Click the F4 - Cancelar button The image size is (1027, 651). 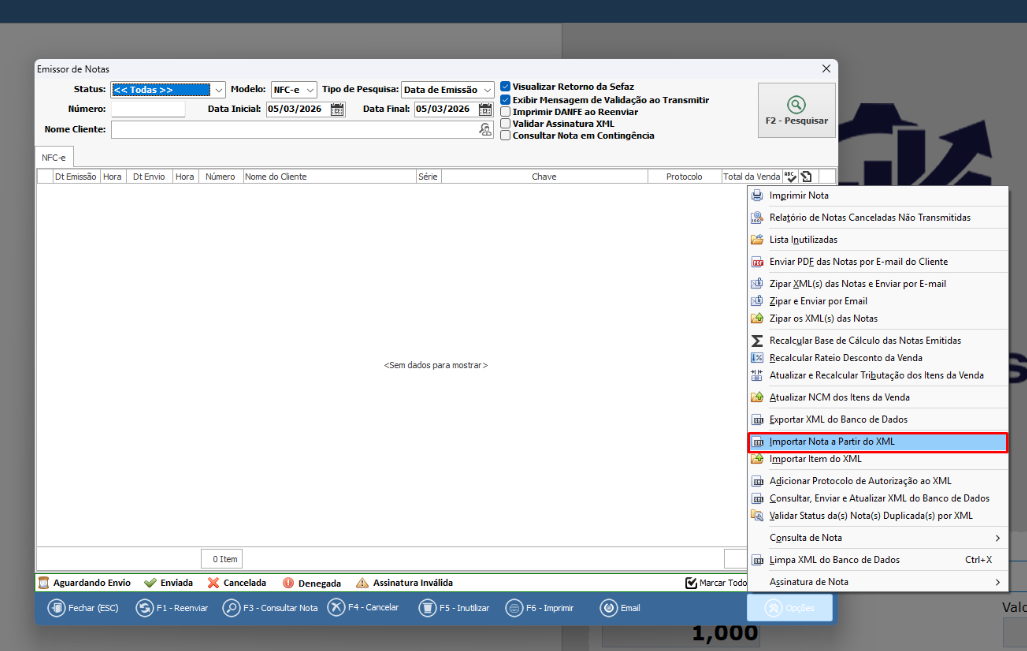[364, 607]
